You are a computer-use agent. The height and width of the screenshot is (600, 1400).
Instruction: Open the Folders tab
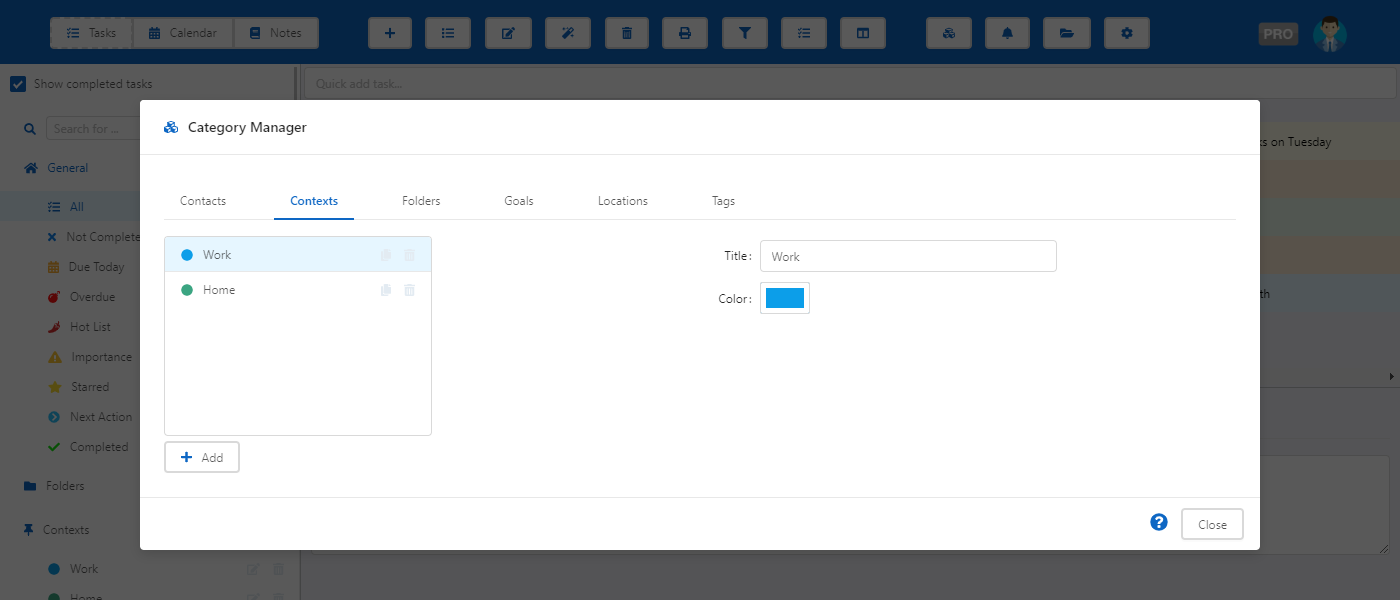pos(421,201)
